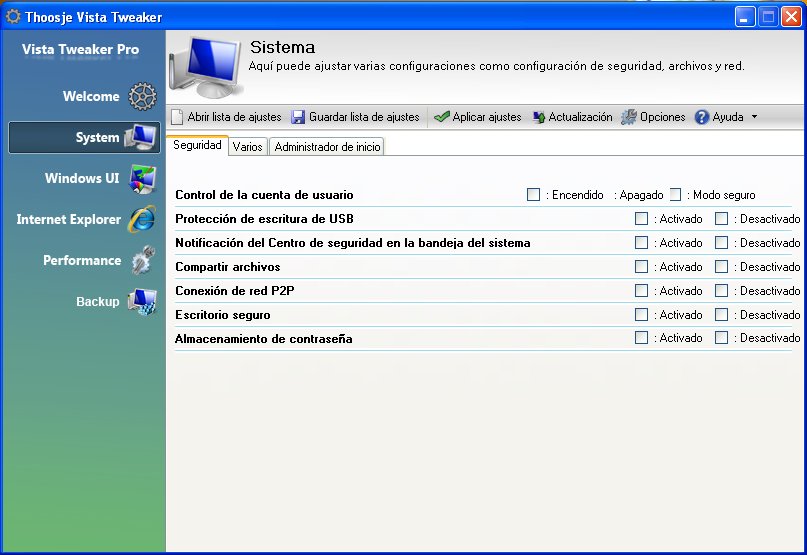
Task: Click the Almacenamiento de contraseña label
Action: tap(264, 339)
